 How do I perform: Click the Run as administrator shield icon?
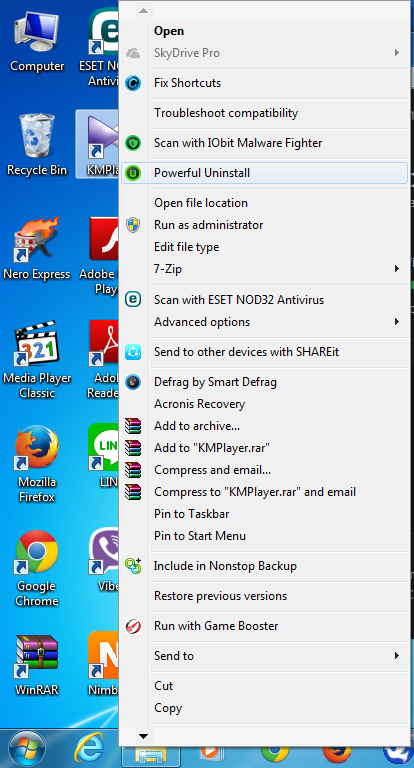point(133,225)
